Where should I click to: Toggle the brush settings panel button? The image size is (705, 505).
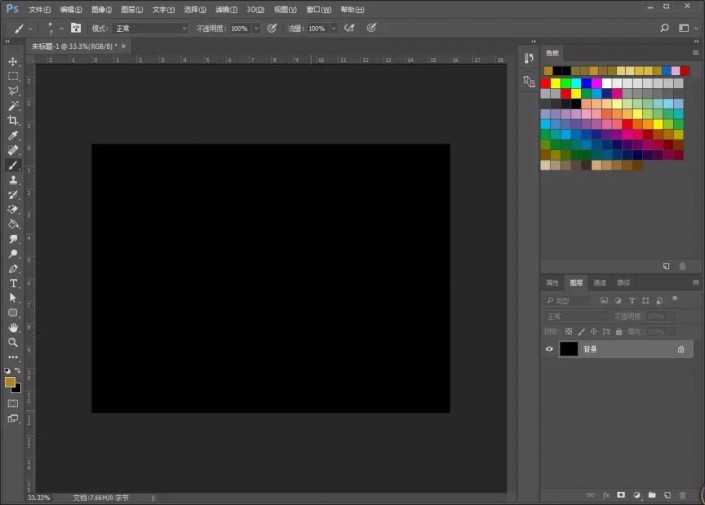tap(75, 28)
